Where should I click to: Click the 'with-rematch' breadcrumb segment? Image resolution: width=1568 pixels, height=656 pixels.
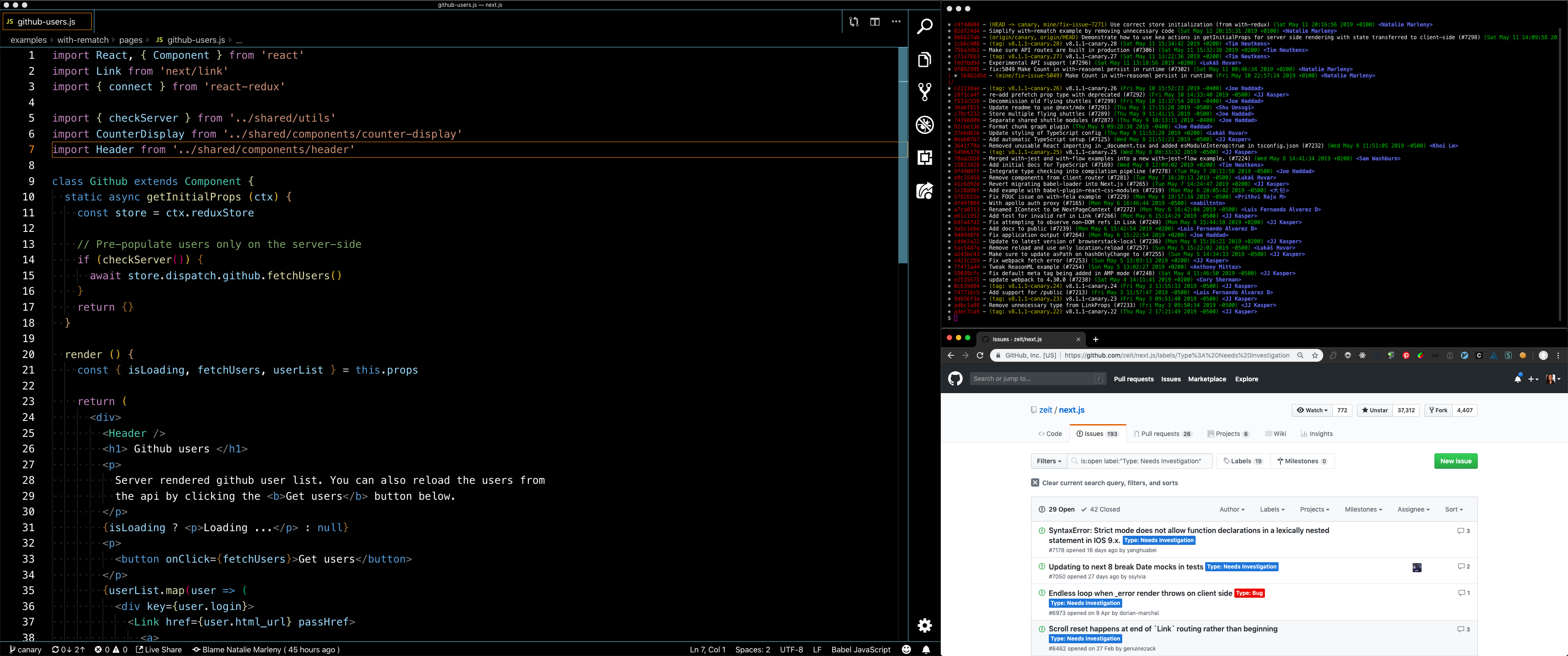(x=83, y=40)
